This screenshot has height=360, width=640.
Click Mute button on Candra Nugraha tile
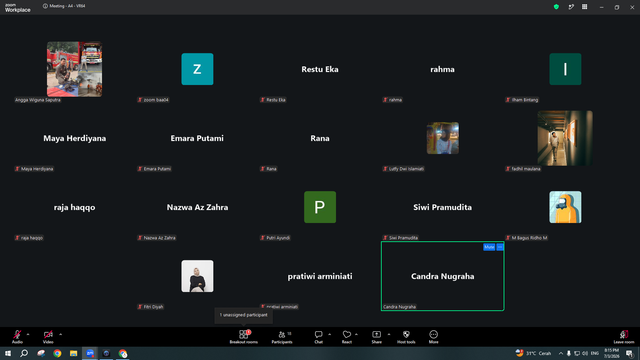(x=489, y=247)
